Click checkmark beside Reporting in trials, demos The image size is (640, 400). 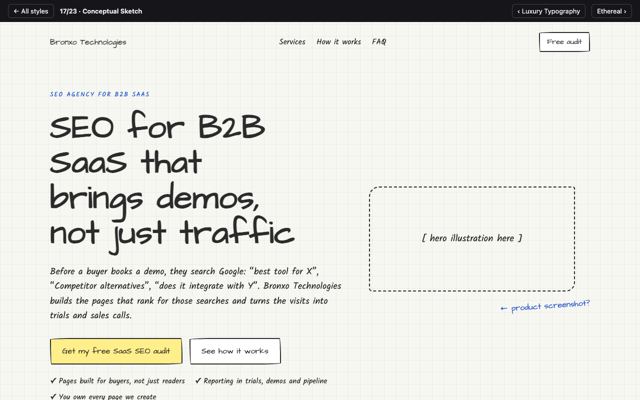pos(198,381)
